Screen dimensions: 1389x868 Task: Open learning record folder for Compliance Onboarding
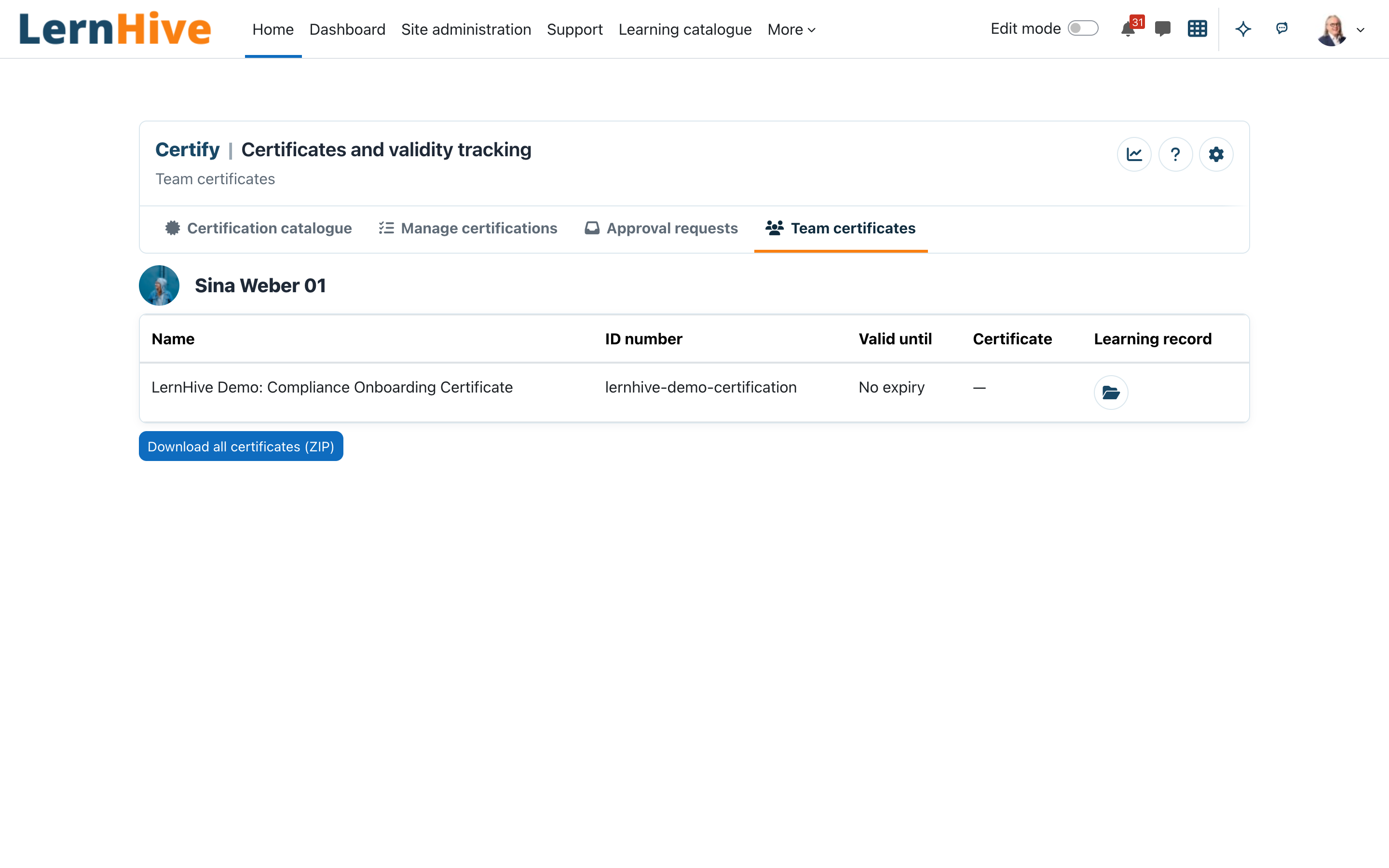tap(1111, 393)
